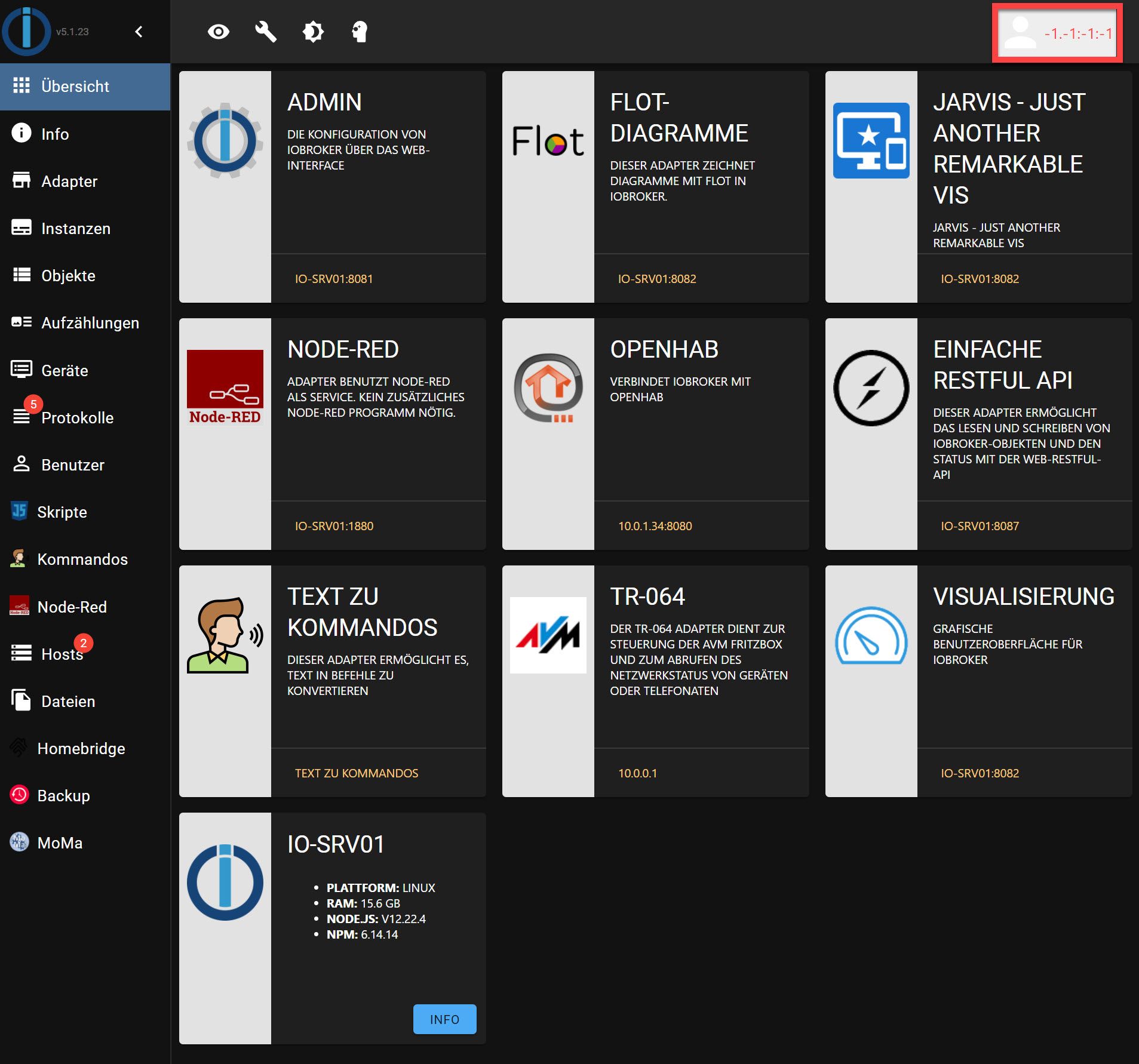Click the NODE-RED card title
The height and width of the screenshot is (1064, 1139).
pos(343,349)
